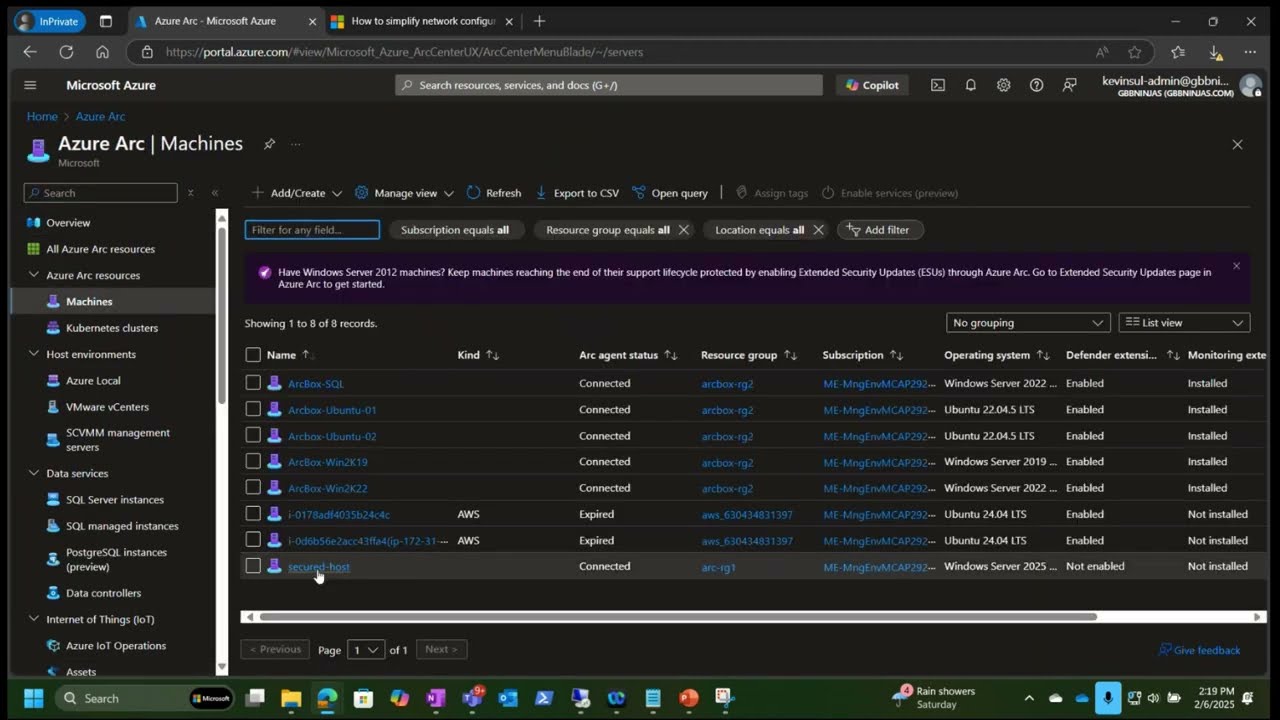
Task: Open the Give feedback link
Action: [x=1199, y=650]
